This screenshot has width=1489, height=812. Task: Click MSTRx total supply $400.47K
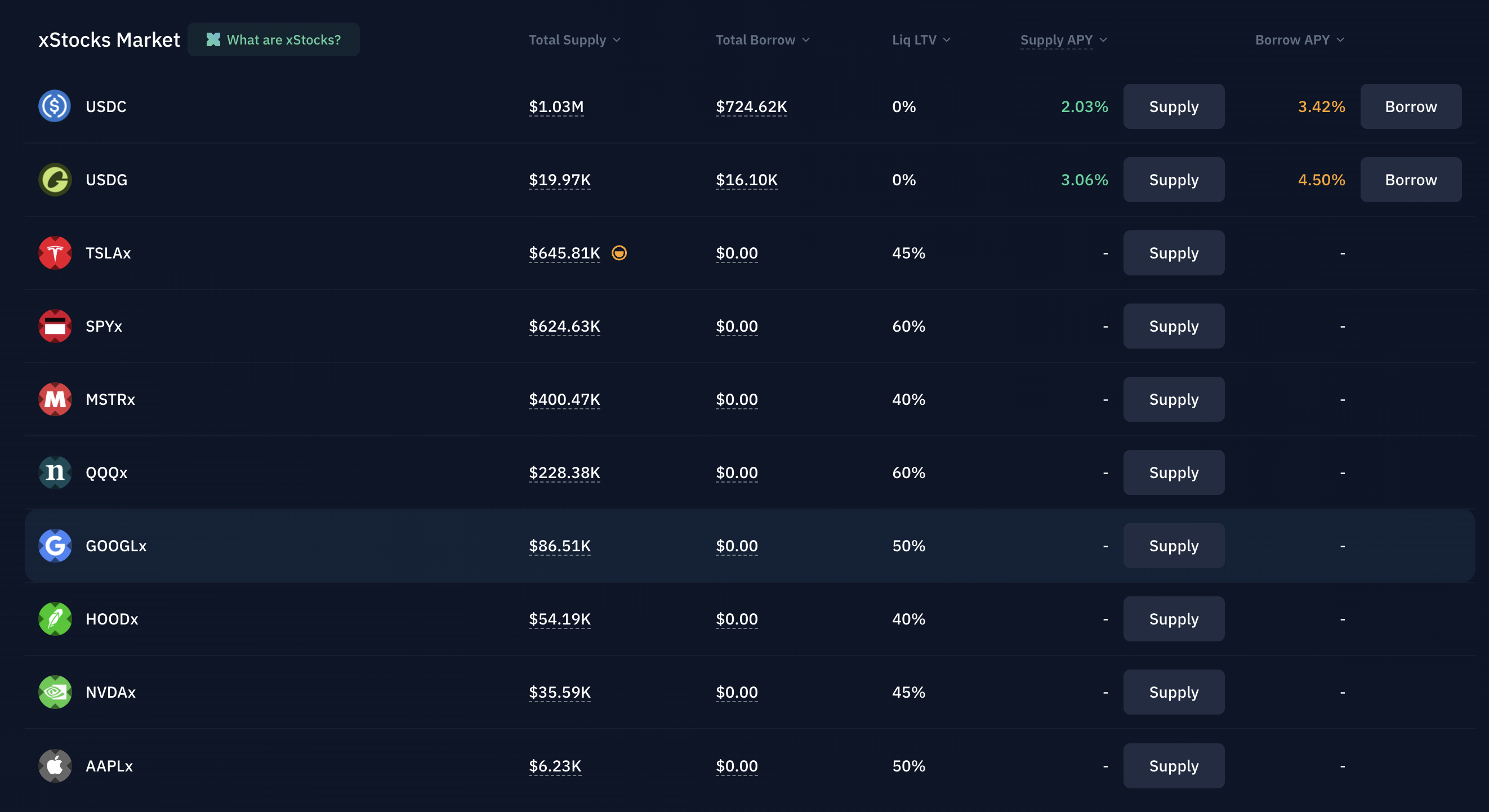pyautogui.click(x=564, y=400)
